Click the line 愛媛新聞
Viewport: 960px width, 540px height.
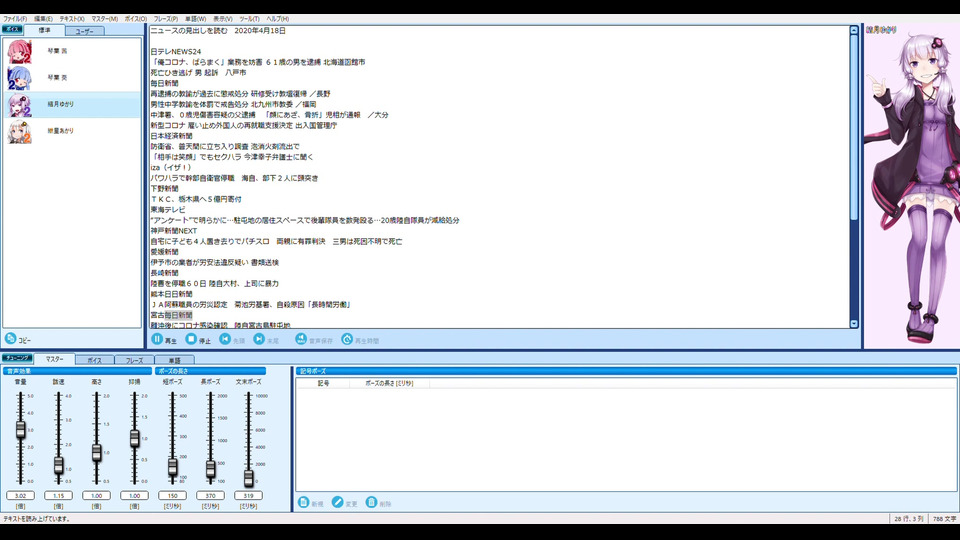[165, 252]
